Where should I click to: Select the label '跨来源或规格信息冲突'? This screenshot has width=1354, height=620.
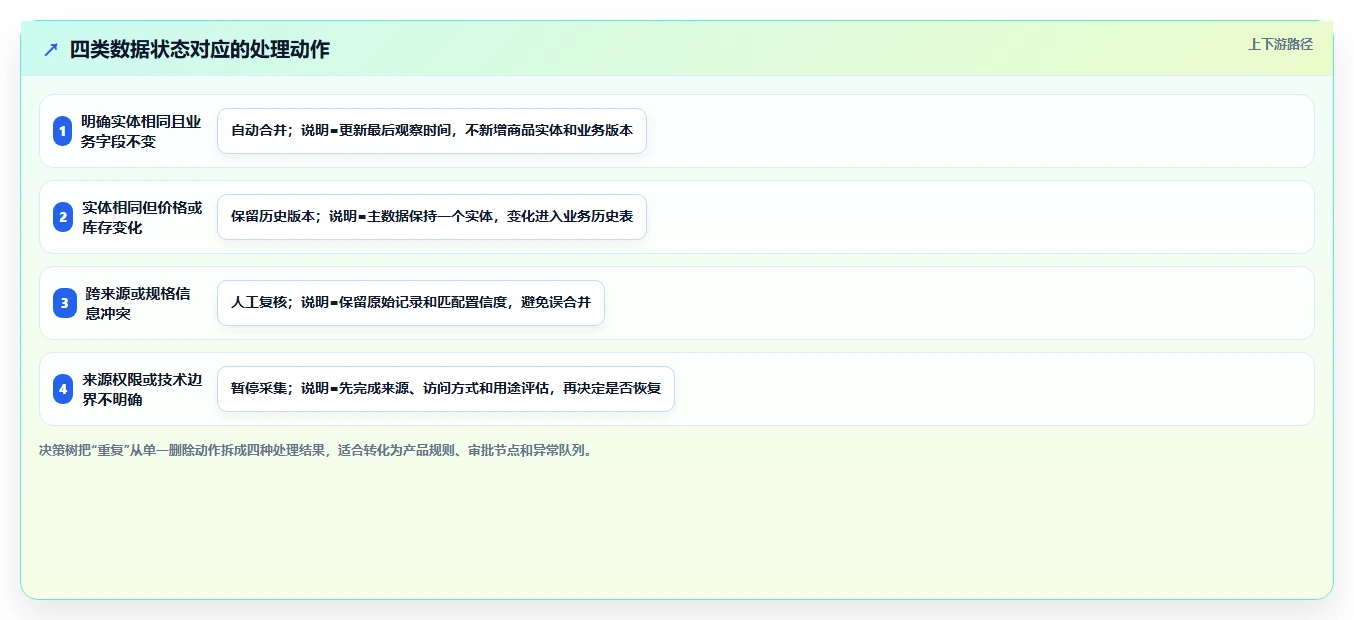138,303
